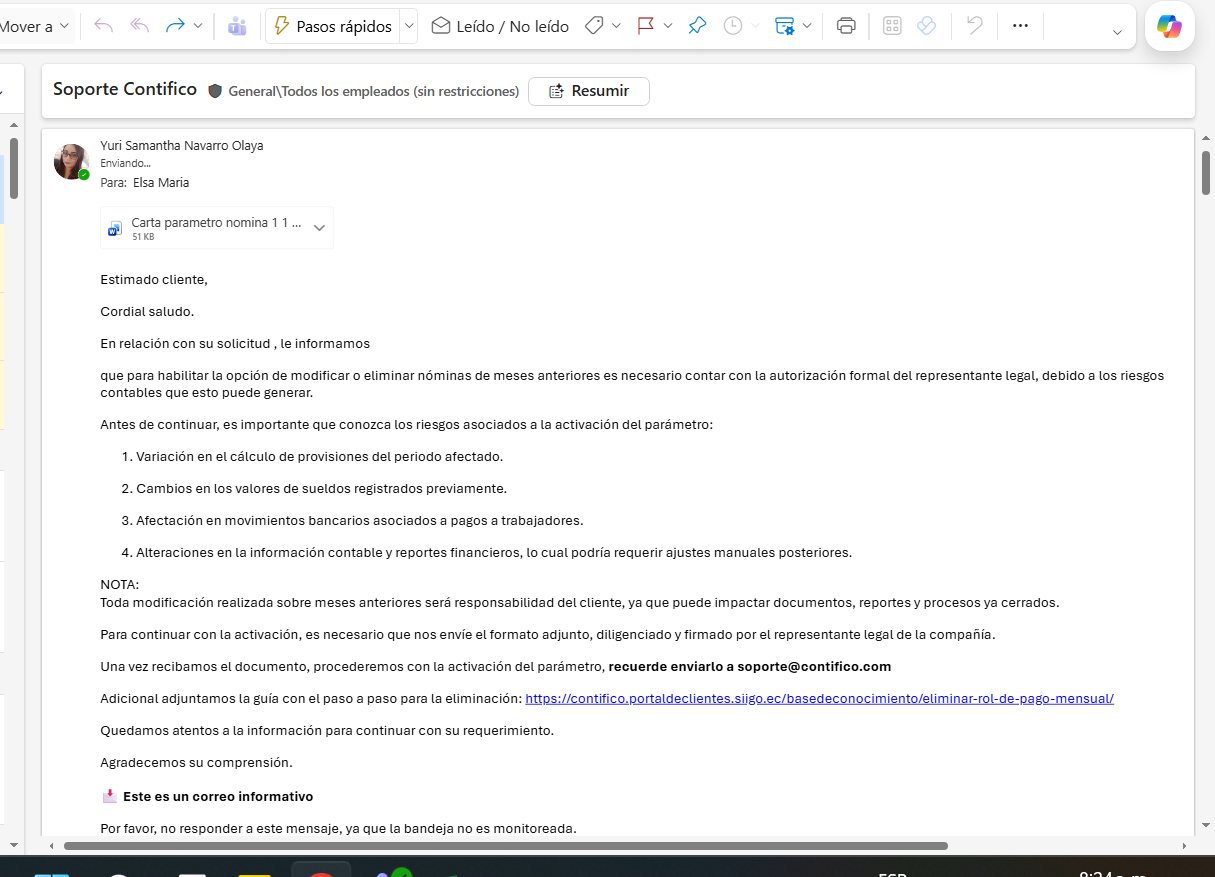The image size is (1215, 877).
Task: Click the Reply all double-arrow icon
Action: [x=139, y=26]
